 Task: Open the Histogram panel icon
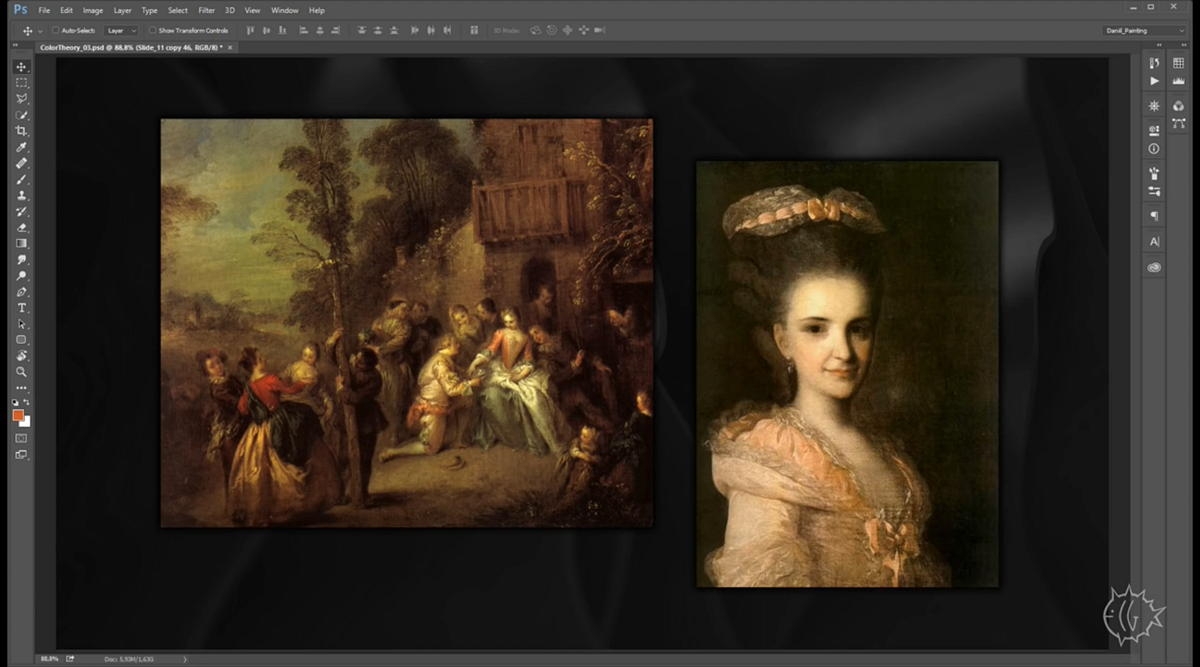[1179, 81]
